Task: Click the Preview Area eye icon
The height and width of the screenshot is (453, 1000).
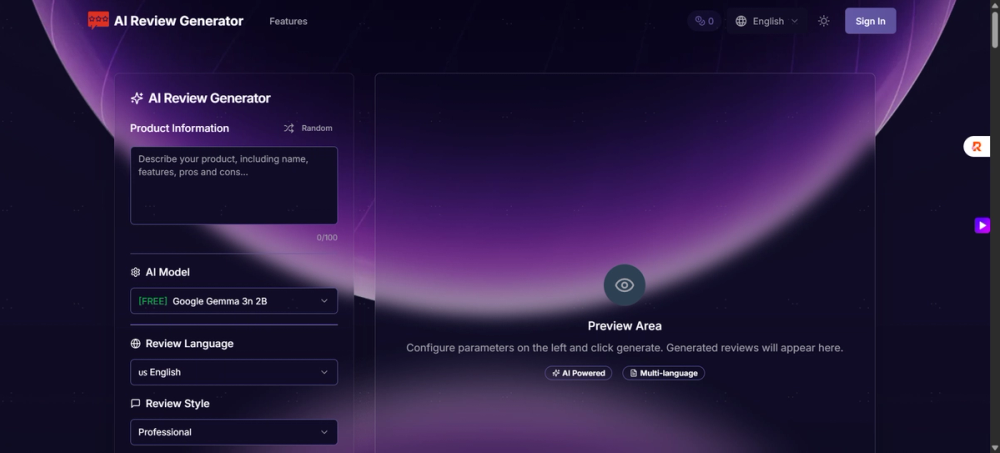Action: [624, 285]
